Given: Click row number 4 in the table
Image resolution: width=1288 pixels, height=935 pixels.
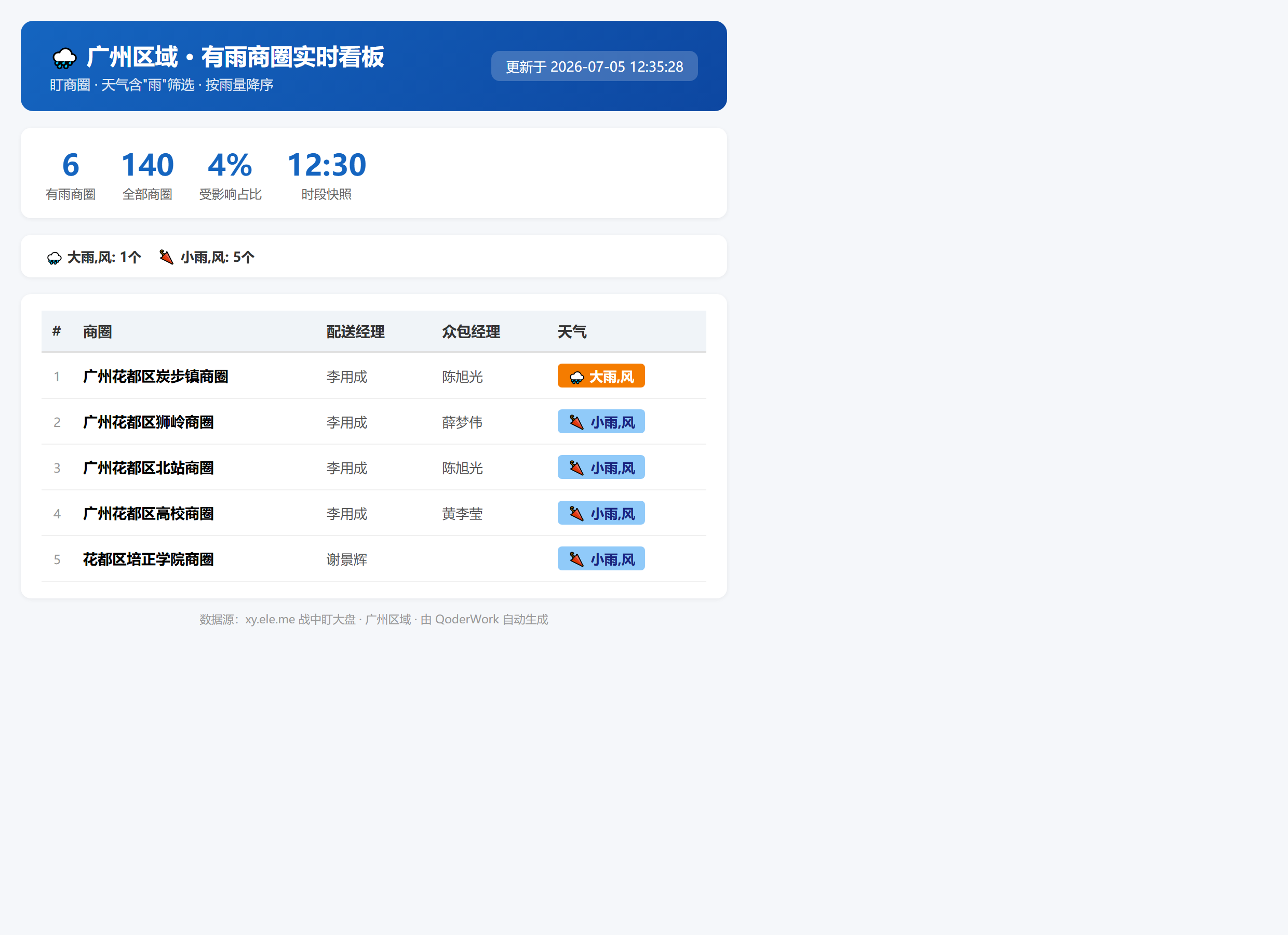Looking at the screenshot, I should tap(57, 514).
